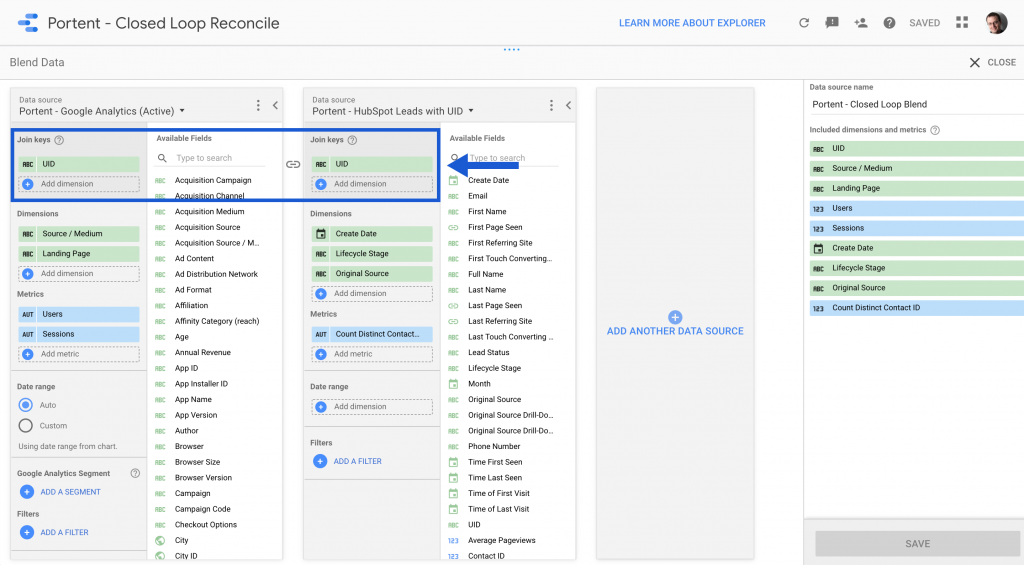The width and height of the screenshot is (1024, 565).
Task: Click the help icon next to HubSpot Join keys
Action: click(x=353, y=140)
